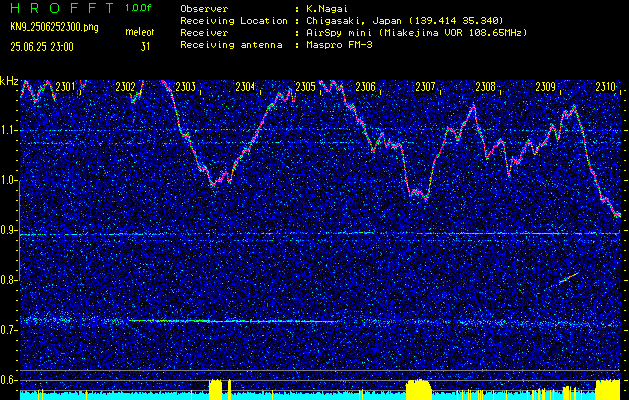Select the Chigasaki, Japan coordinates text
Viewport: 629px width, 400px height.
[405, 21]
